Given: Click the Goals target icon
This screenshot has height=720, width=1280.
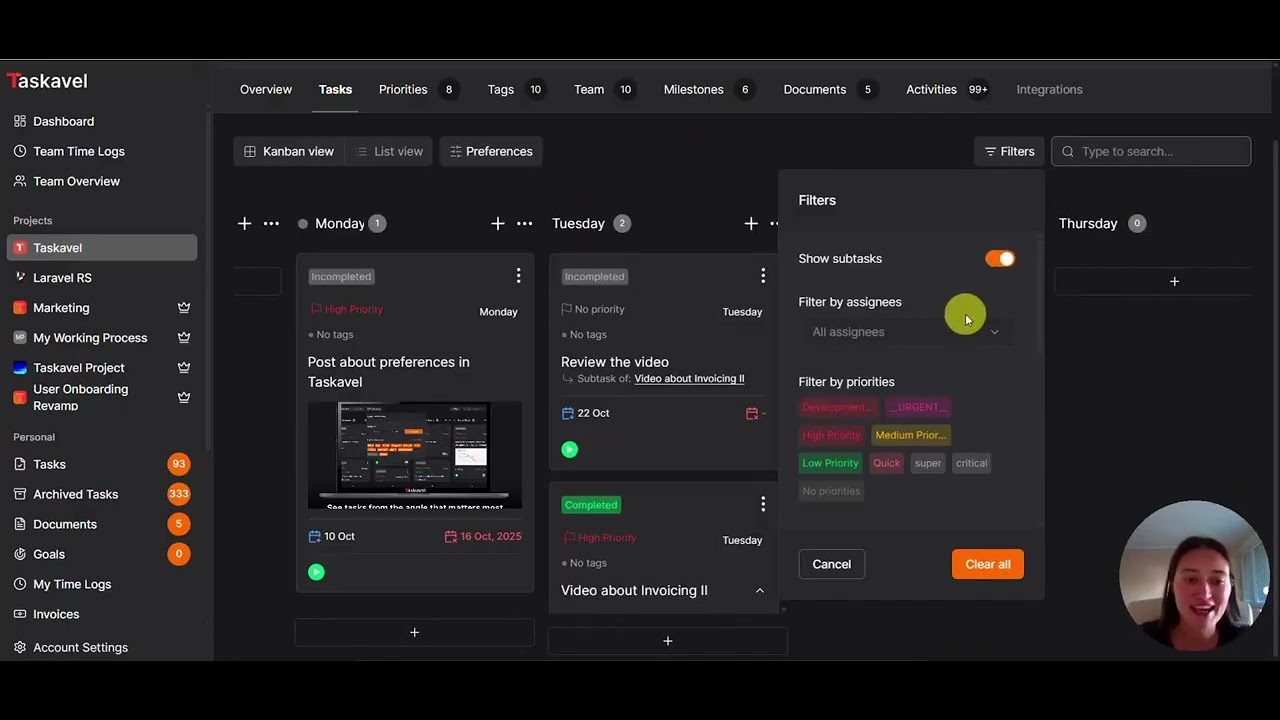Looking at the screenshot, I should coord(20,554).
